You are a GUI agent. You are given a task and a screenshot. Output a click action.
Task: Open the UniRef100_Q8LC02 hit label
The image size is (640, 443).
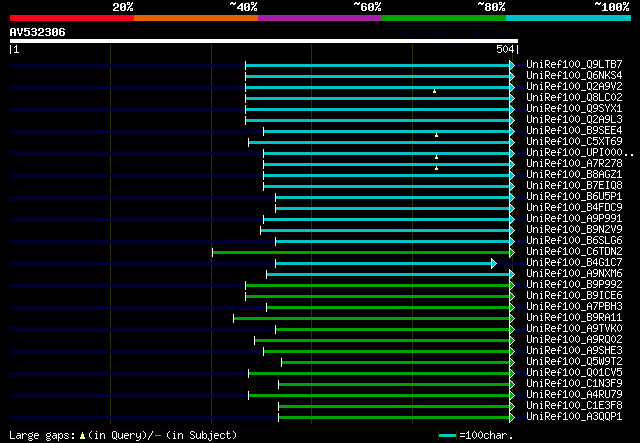pos(574,97)
